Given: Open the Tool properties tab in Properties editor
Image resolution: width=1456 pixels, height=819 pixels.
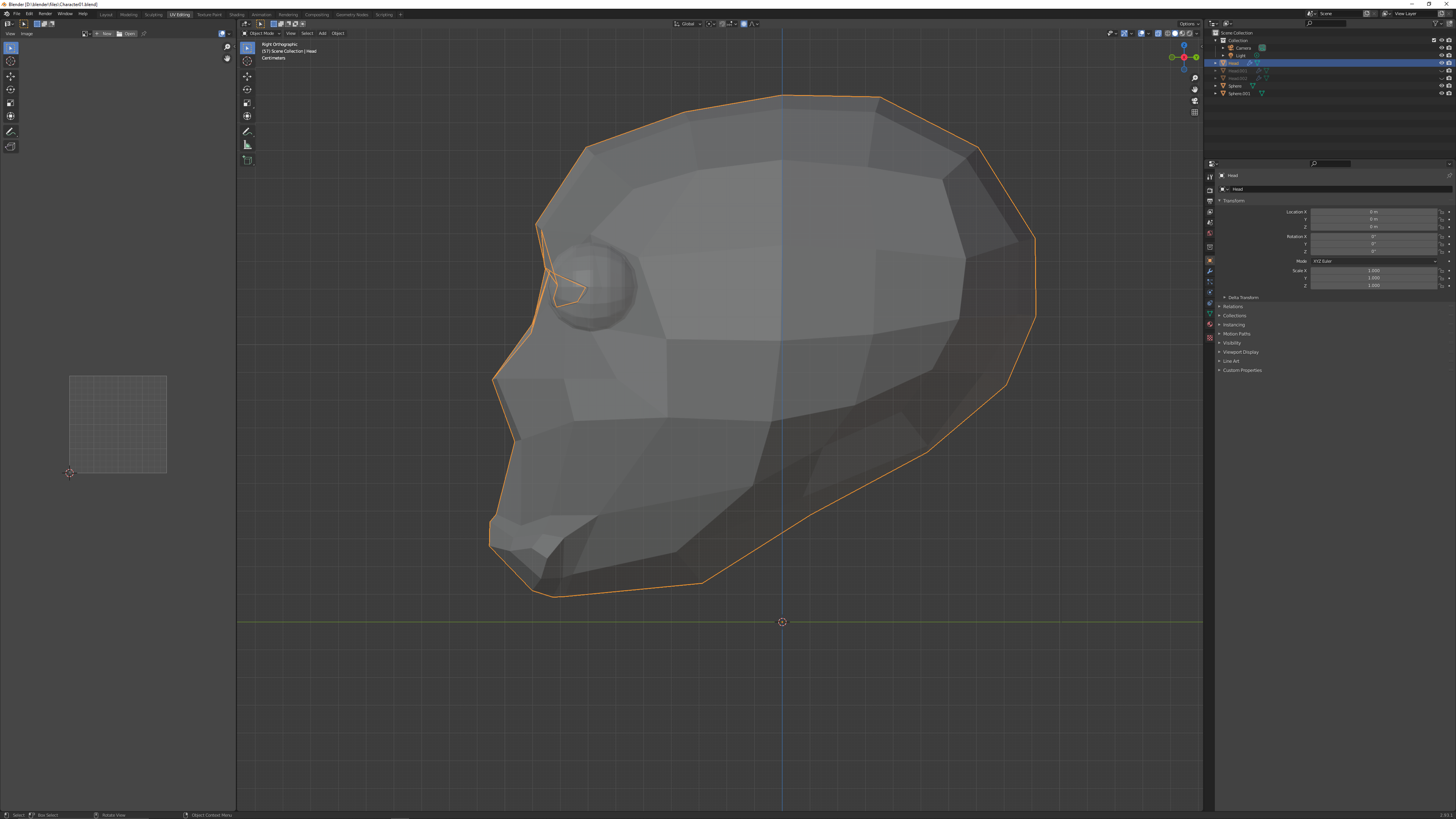Looking at the screenshot, I should click(1210, 177).
